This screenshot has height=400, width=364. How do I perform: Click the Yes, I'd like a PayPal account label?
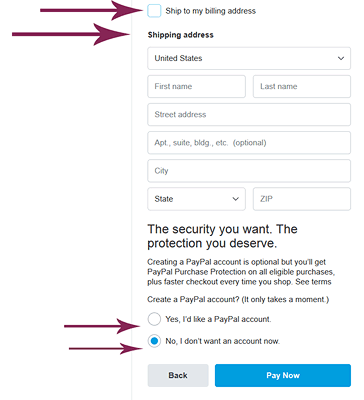218,319
